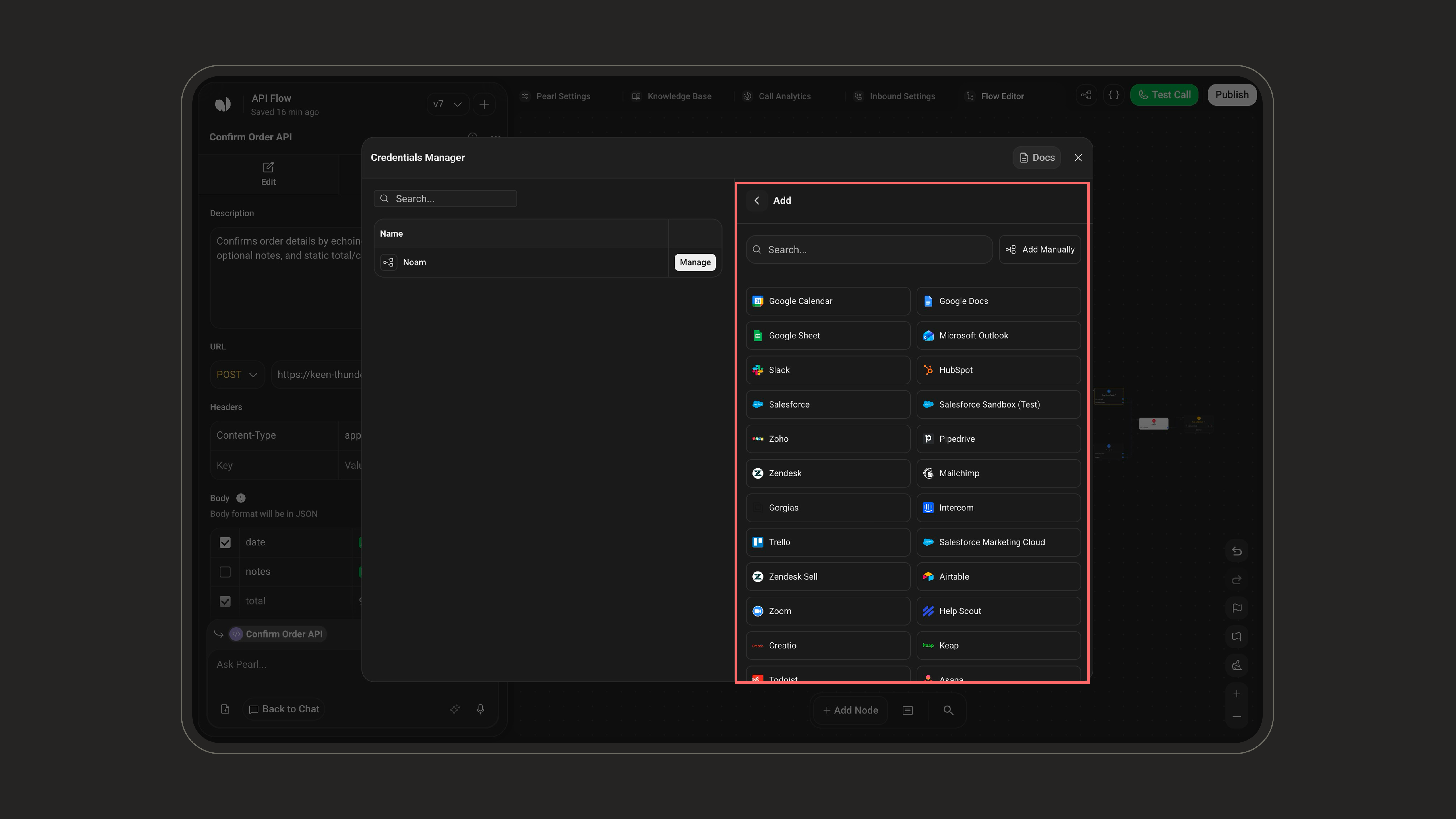Select the Keap integration
The height and width of the screenshot is (819, 1456).
coord(998,646)
